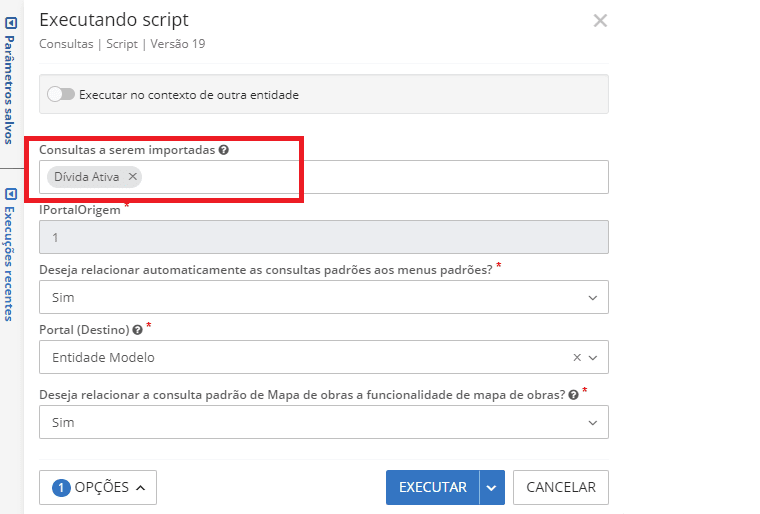The width and height of the screenshot is (760, 514).
Task: Click Parâmetros salvos expand arrow icon
Action: click(11, 23)
